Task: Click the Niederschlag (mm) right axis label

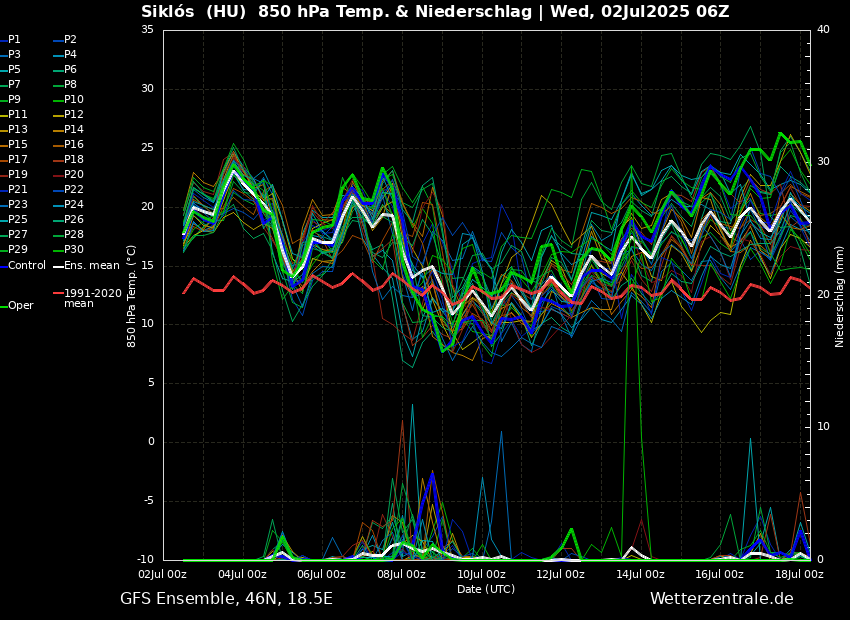Action: point(840,296)
